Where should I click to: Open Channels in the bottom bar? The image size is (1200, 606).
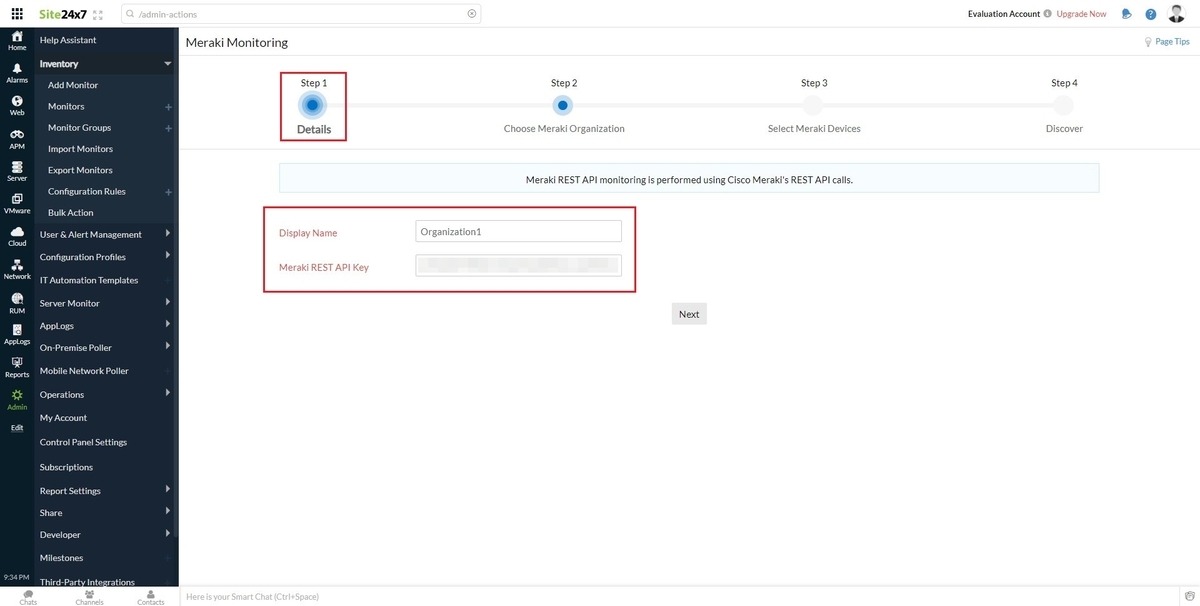pos(89,597)
